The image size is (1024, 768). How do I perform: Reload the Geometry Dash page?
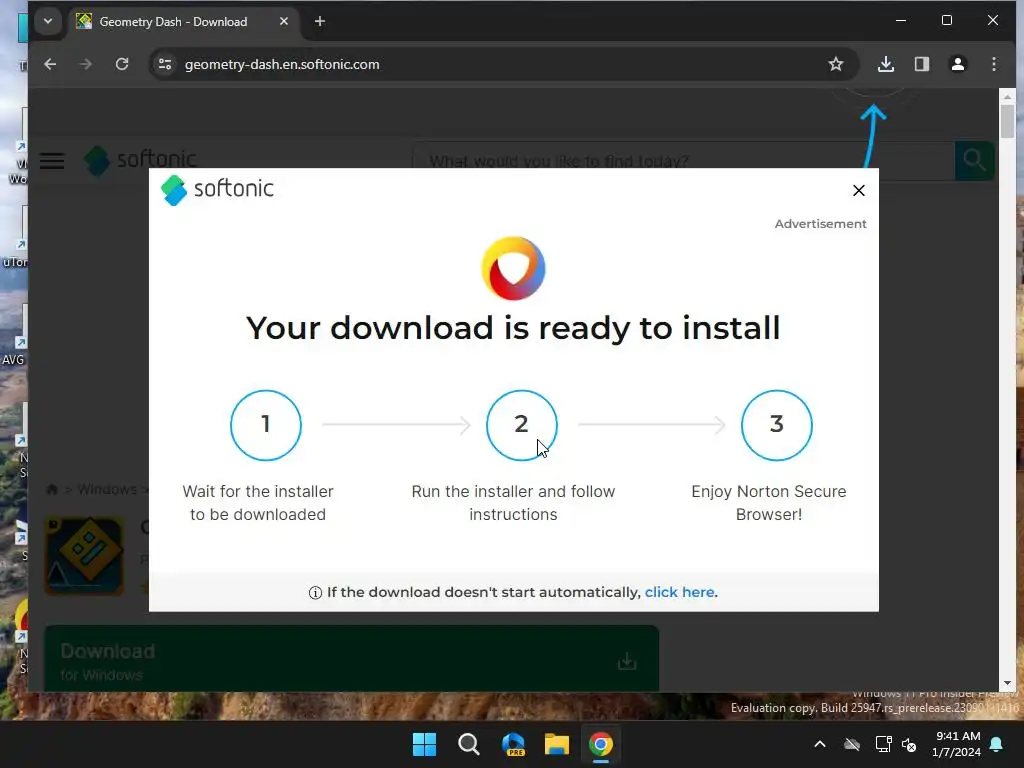[122, 64]
